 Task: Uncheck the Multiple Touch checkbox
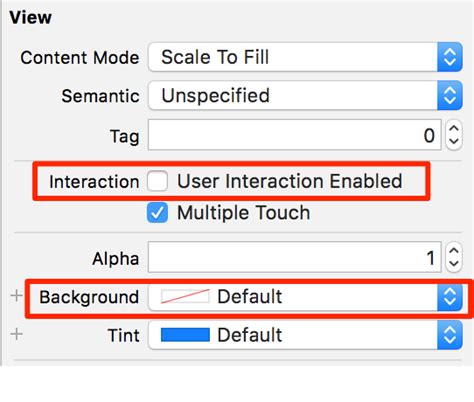(x=157, y=213)
